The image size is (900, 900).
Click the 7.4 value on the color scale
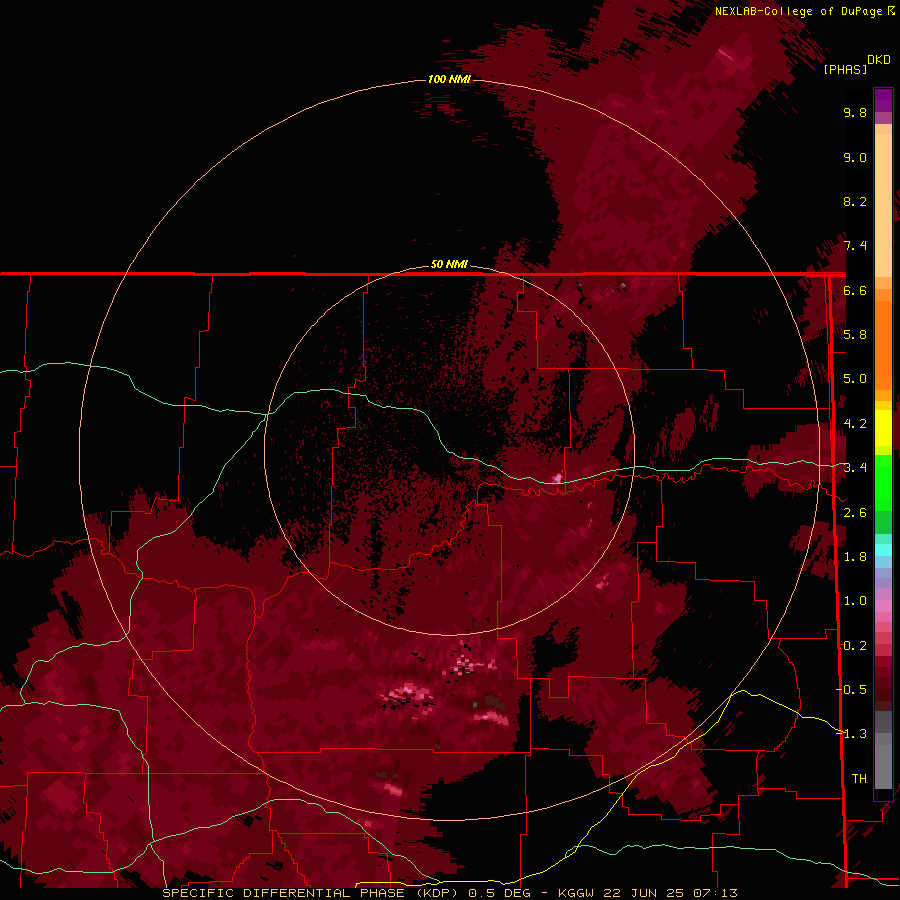click(855, 246)
